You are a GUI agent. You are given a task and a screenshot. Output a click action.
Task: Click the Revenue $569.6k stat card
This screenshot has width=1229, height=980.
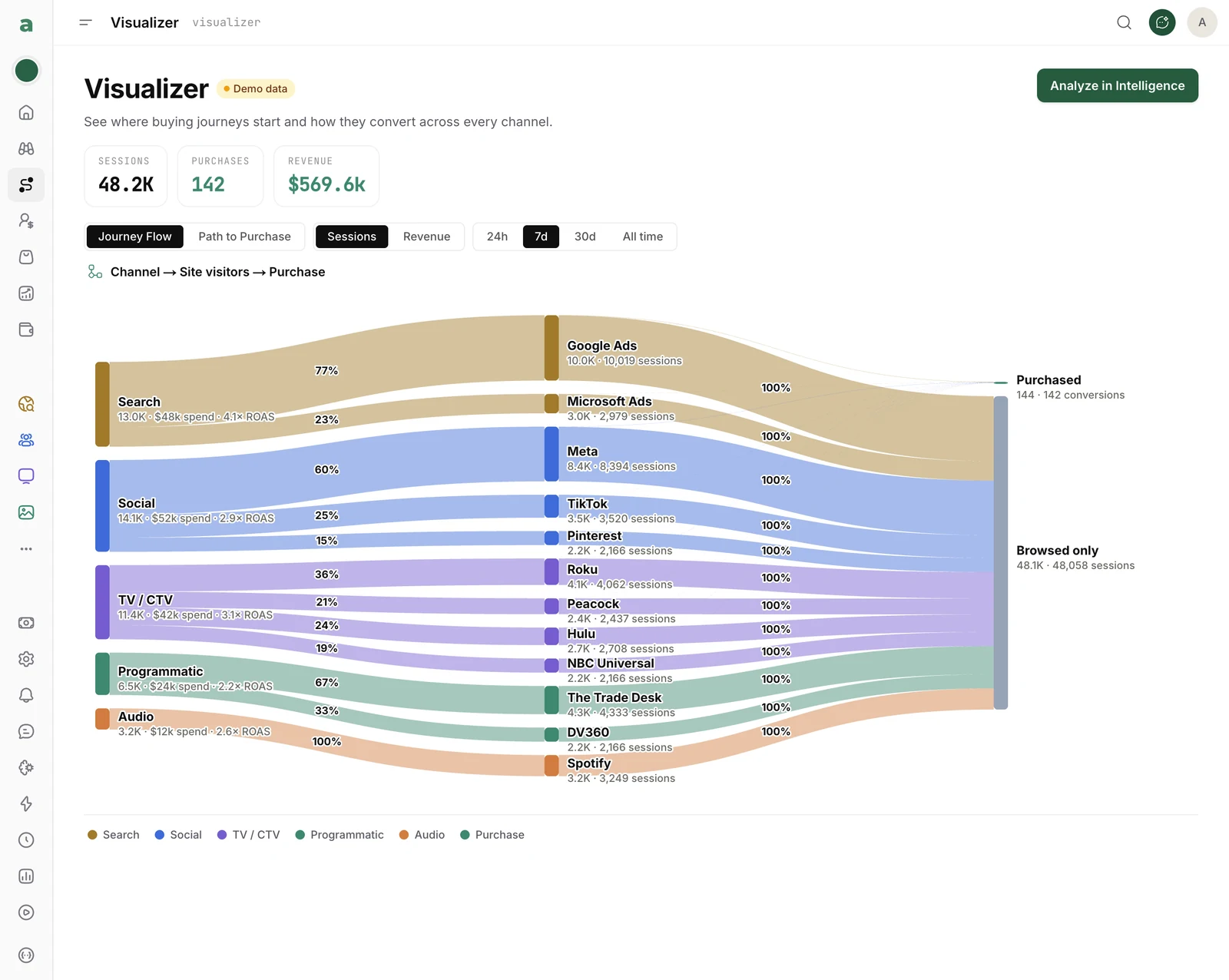(x=326, y=176)
